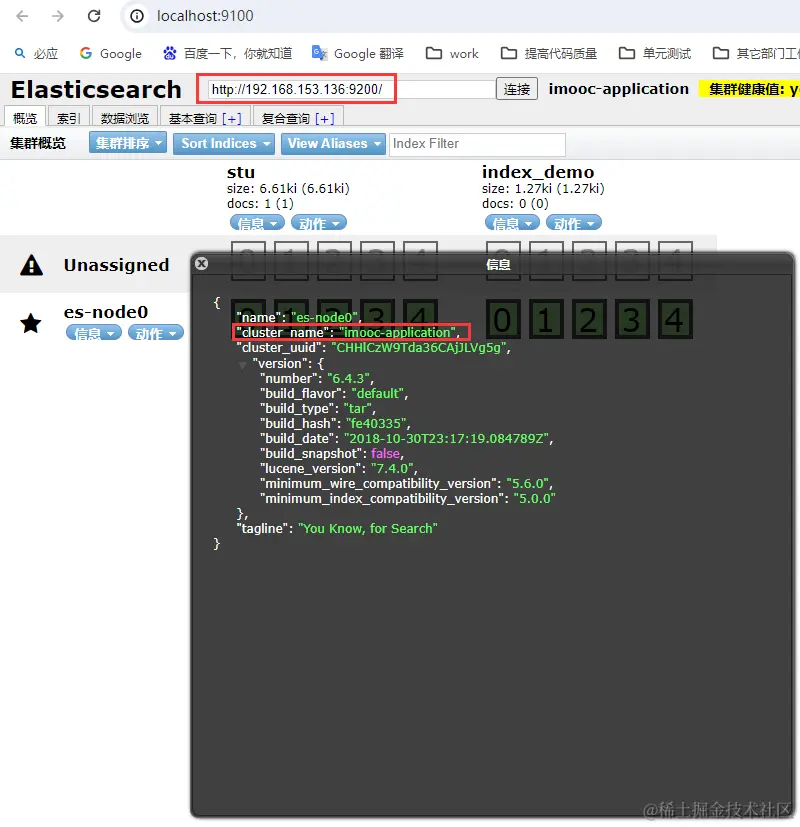
Task: Open the 集群排序 dropdown
Action: [x=128, y=143]
